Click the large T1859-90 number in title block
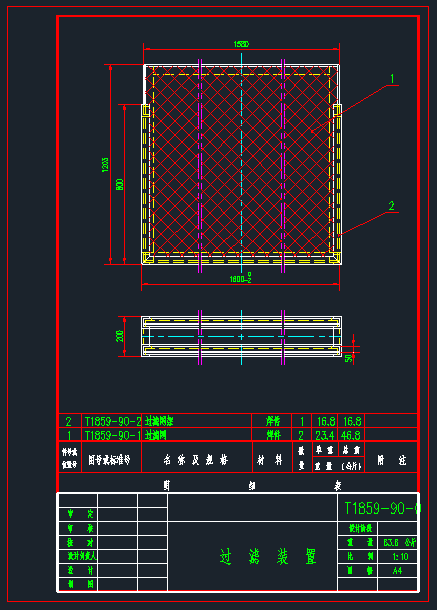437x610 pixels. [383, 508]
